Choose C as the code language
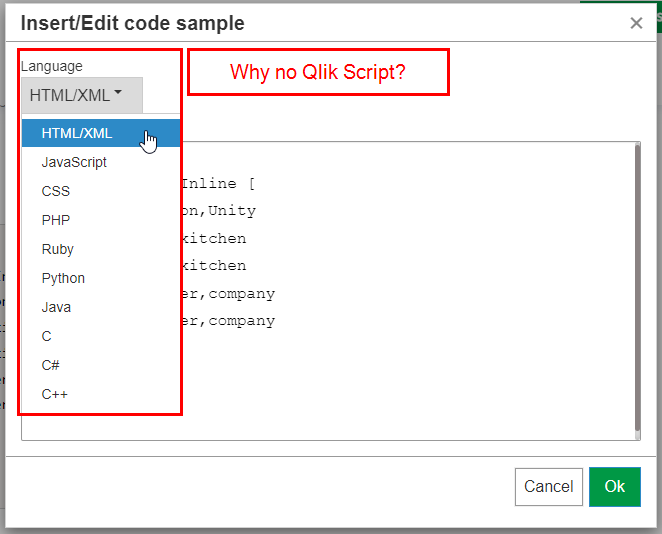The height and width of the screenshot is (534, 662). pos(47,336)
